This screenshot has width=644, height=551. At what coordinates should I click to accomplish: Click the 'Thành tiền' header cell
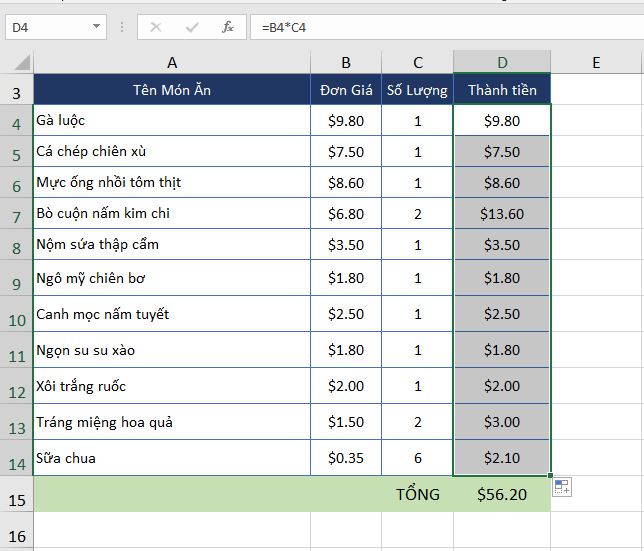click(502, 90)
